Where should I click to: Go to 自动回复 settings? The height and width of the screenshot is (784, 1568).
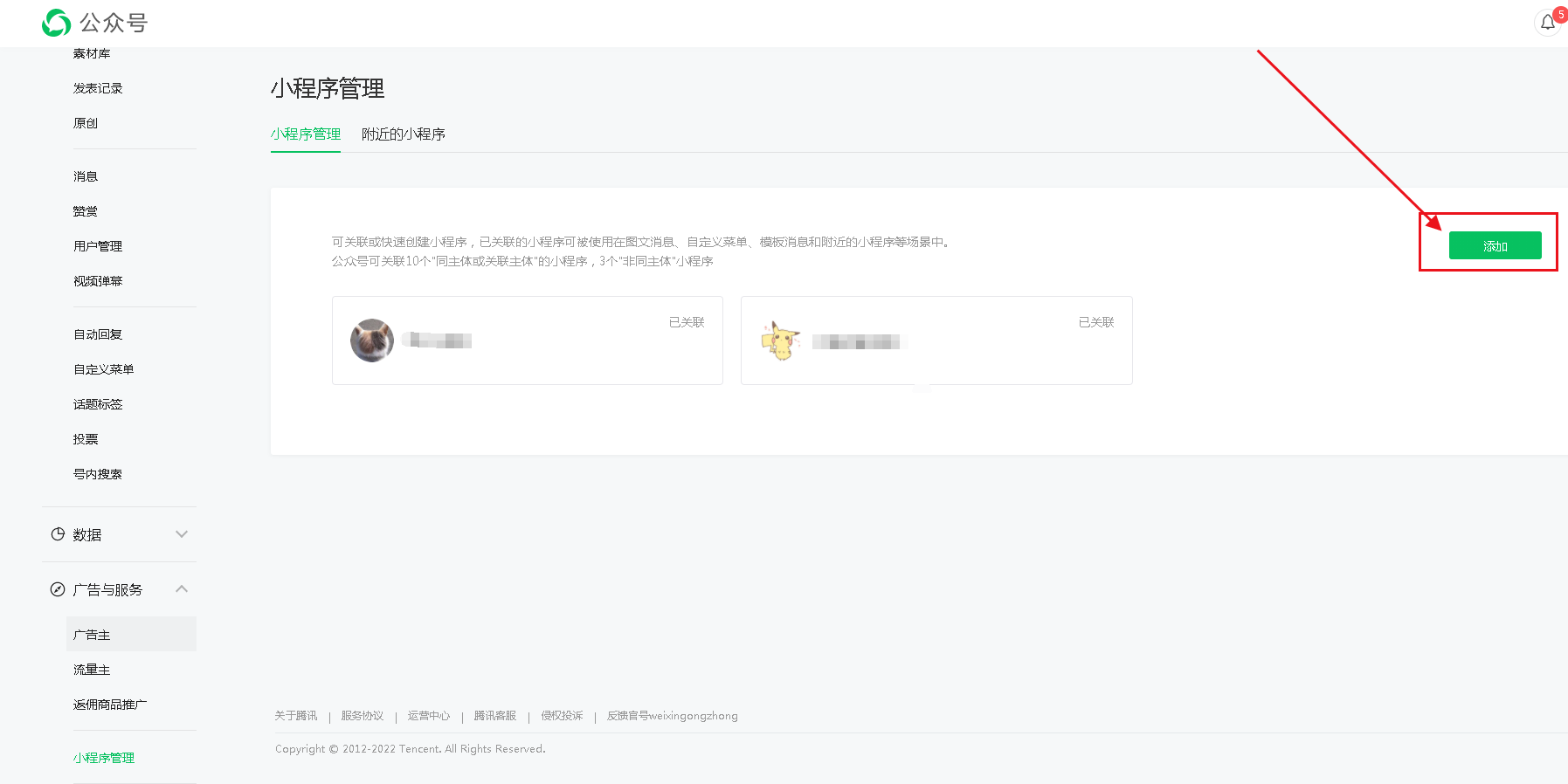[98, 334]
